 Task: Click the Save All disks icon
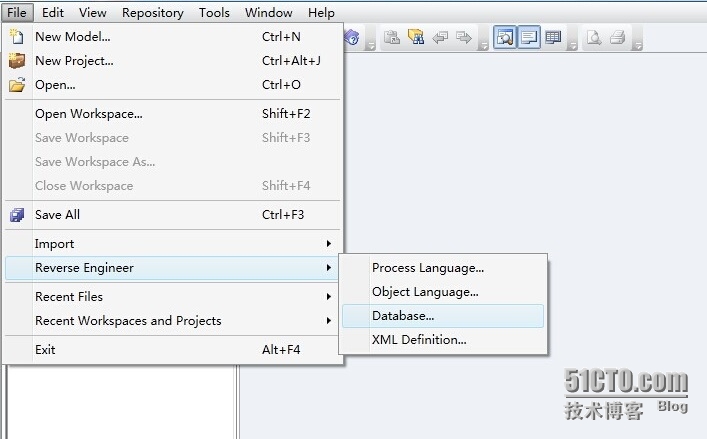click(17, 215)
